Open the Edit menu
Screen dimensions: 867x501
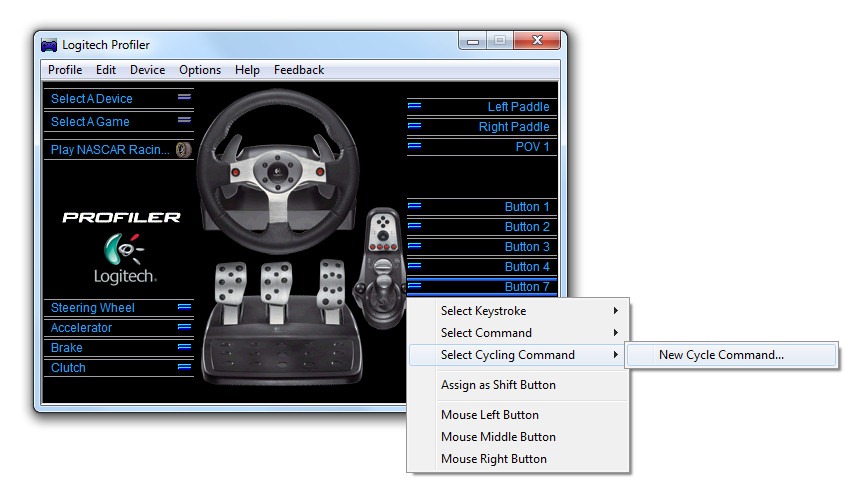(106, 70)
